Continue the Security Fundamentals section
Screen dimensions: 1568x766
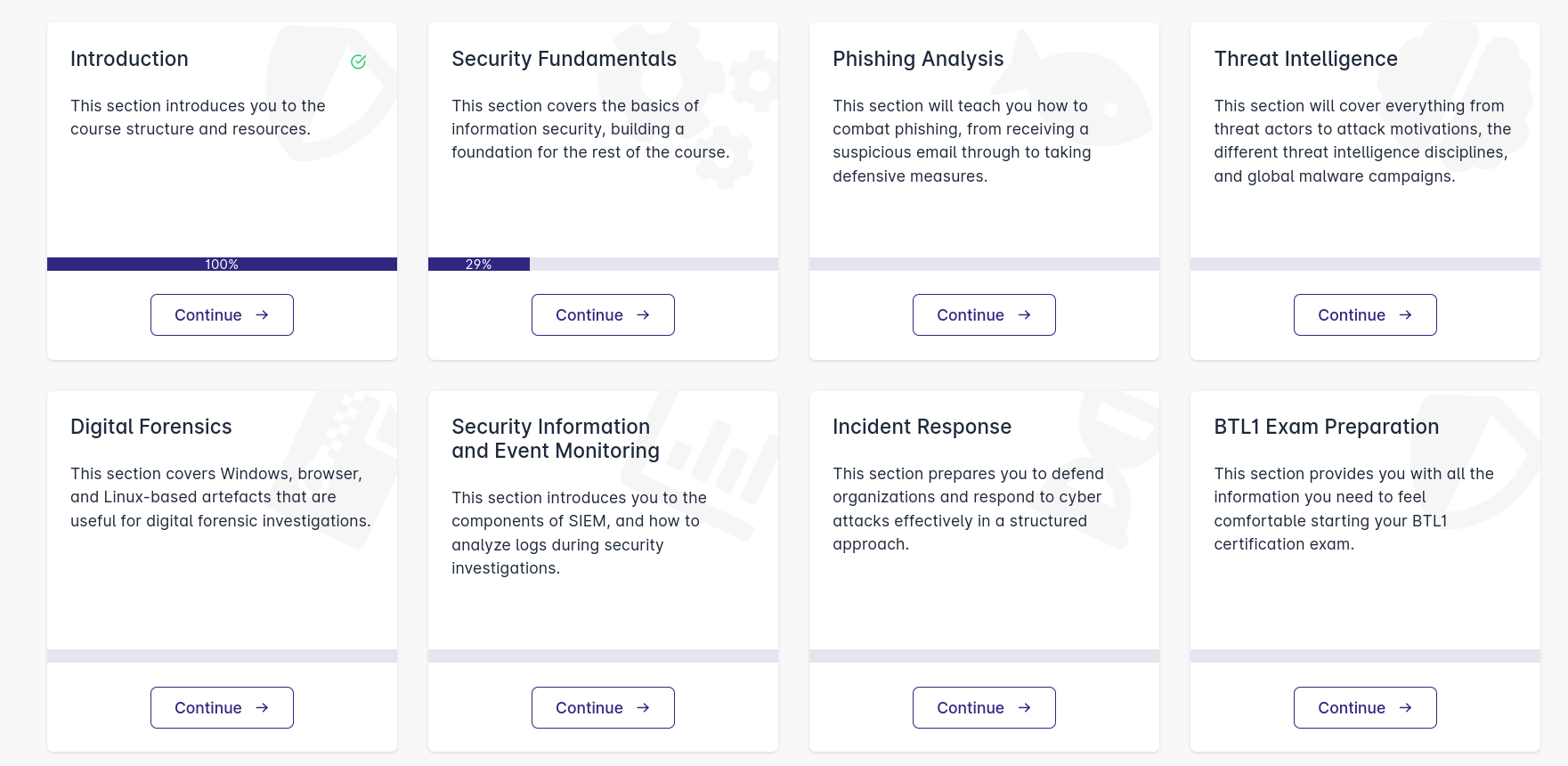pyautogui.click(x=603, y=314)
